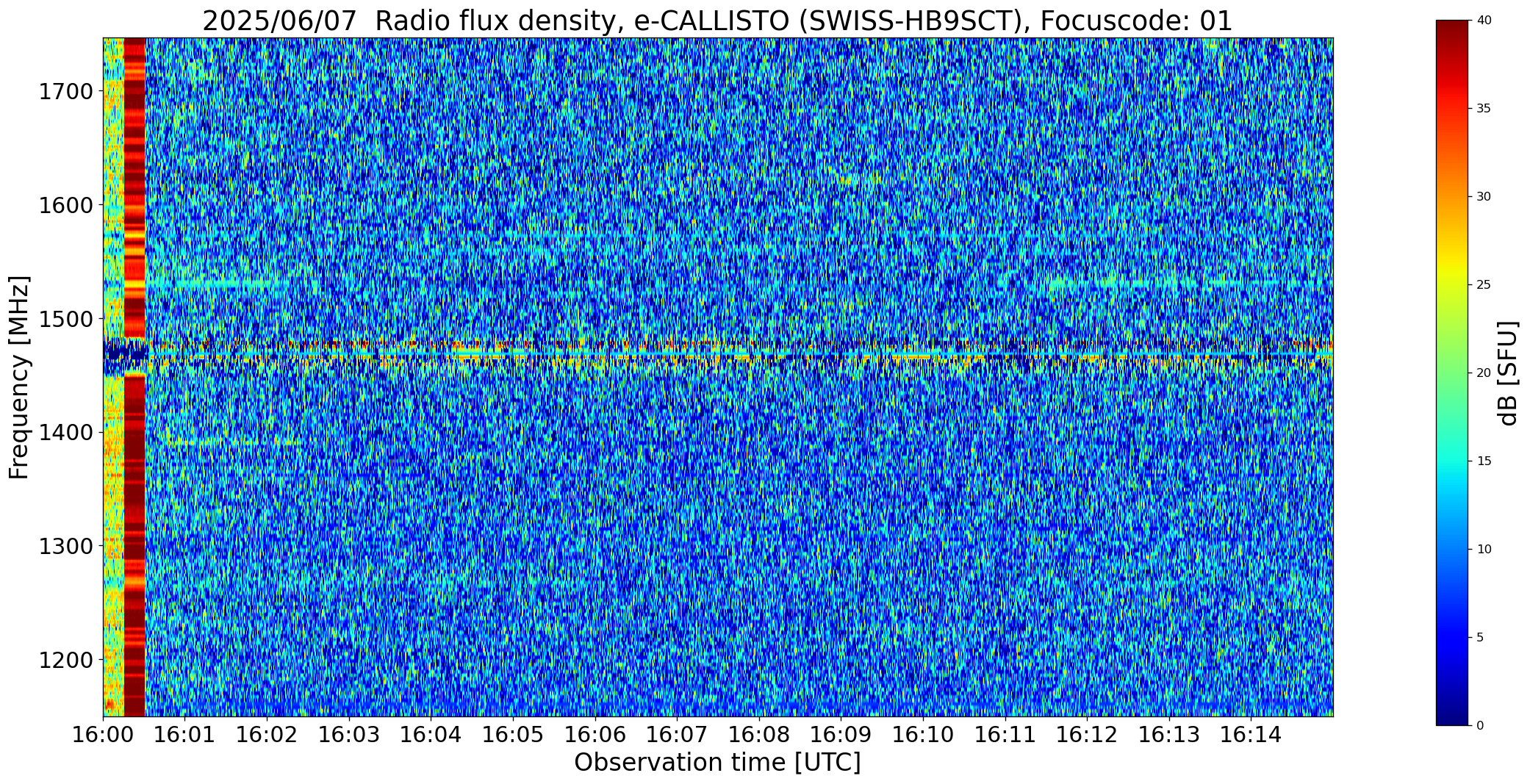Click the 16:03 time tick label
This screenshot has height=784, width=1530.
click(349, 735)
